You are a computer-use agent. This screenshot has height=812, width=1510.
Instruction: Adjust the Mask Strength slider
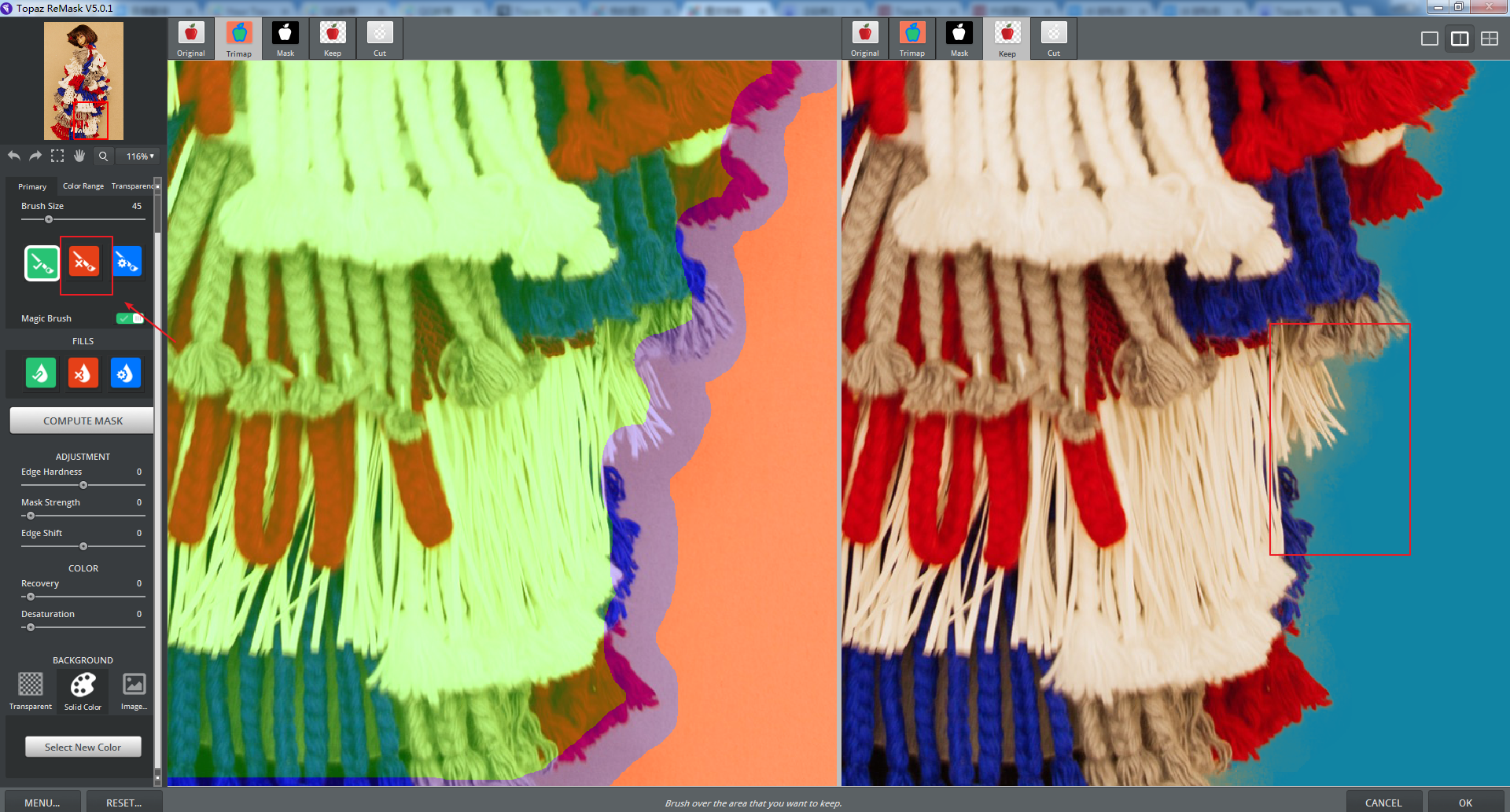click(x=83, y=516)
